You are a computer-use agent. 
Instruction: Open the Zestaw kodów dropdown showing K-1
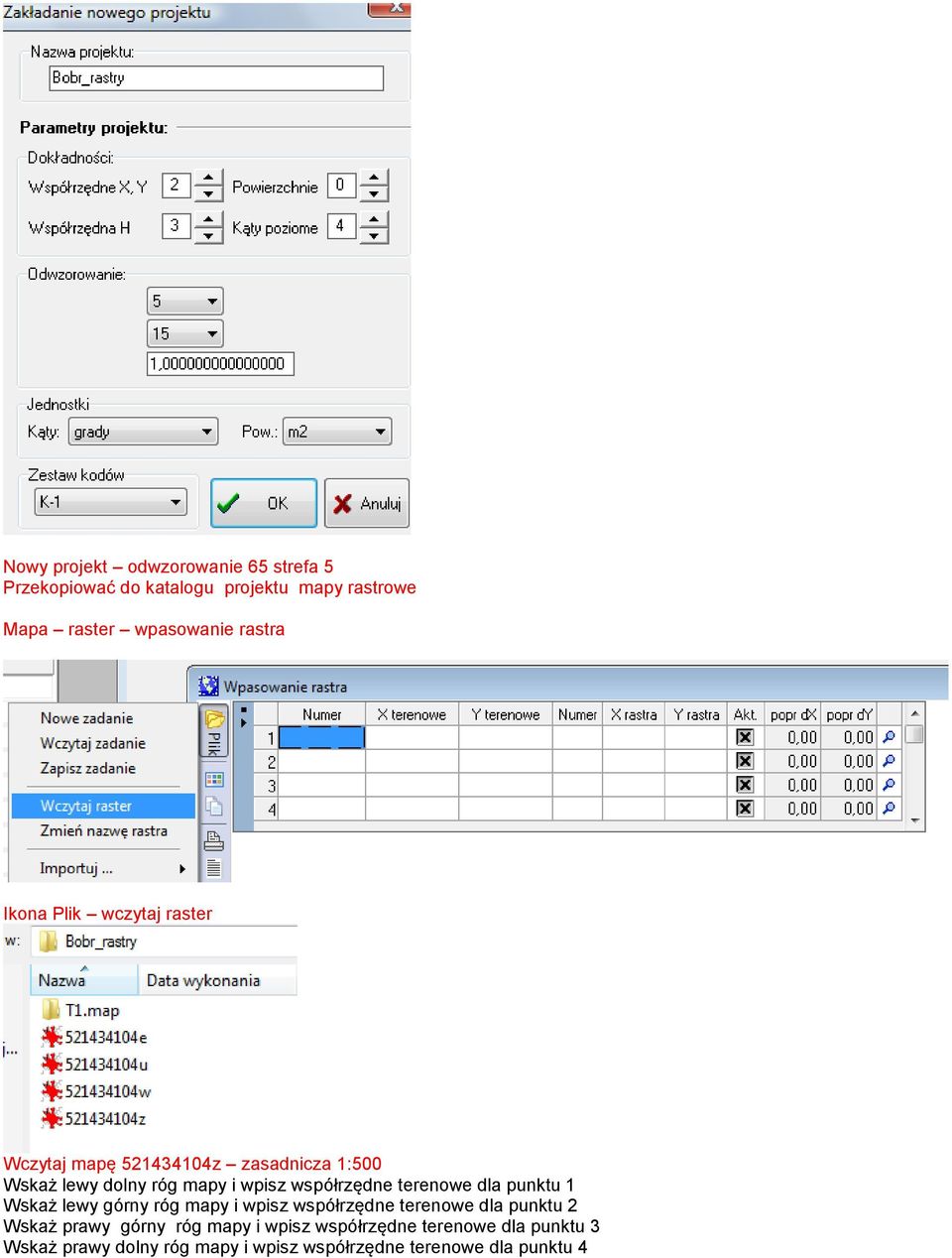coord(110,502)
